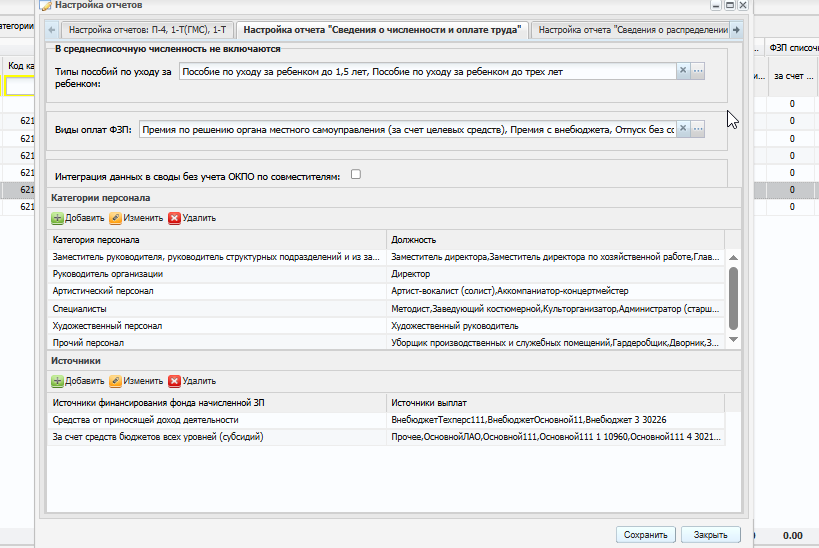The width and height of the screenshot is (819, 548).
Task: Click Изменить icon in Источники toolbar
Action: [116, 381]
